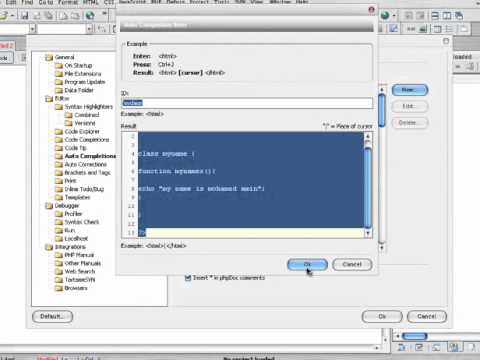Select Syntax Check tree item

pyautogui.click(x=82, y=222)
